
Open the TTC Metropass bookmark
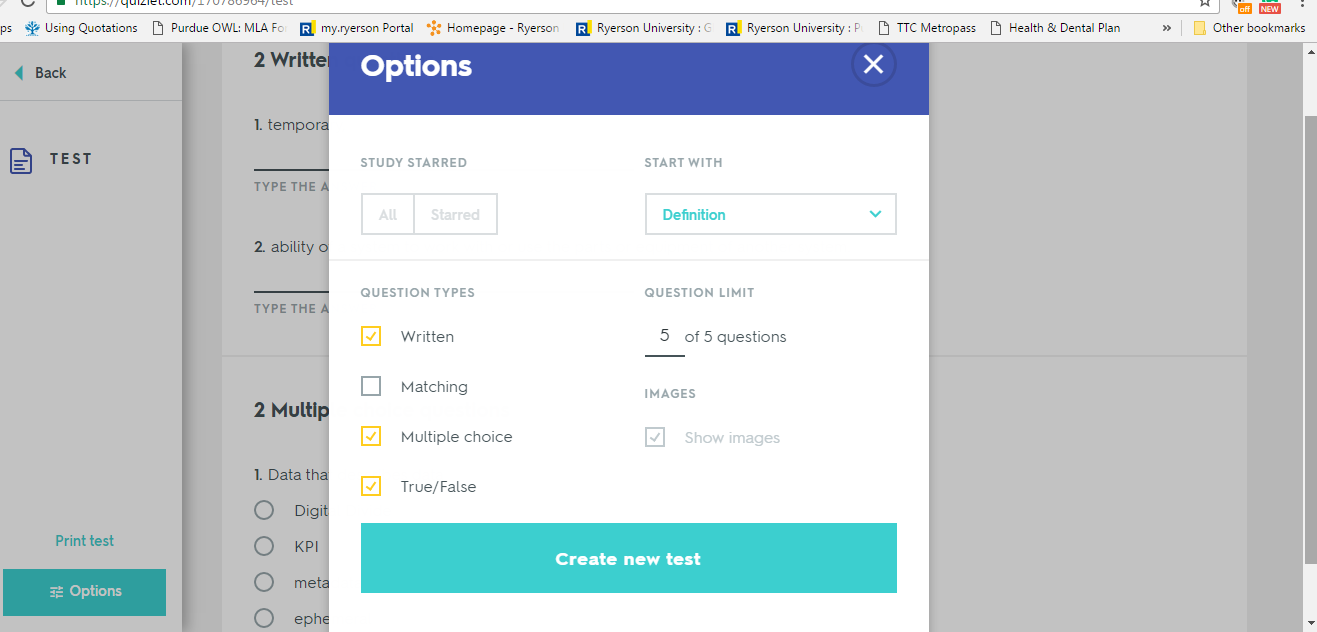pyautogui.click(x=927, y=27)
